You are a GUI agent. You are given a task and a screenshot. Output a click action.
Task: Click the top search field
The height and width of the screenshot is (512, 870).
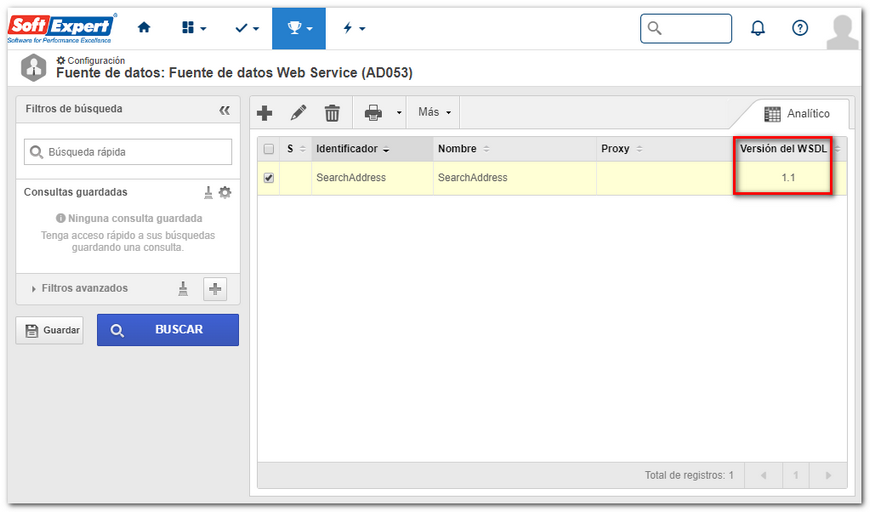686,28
